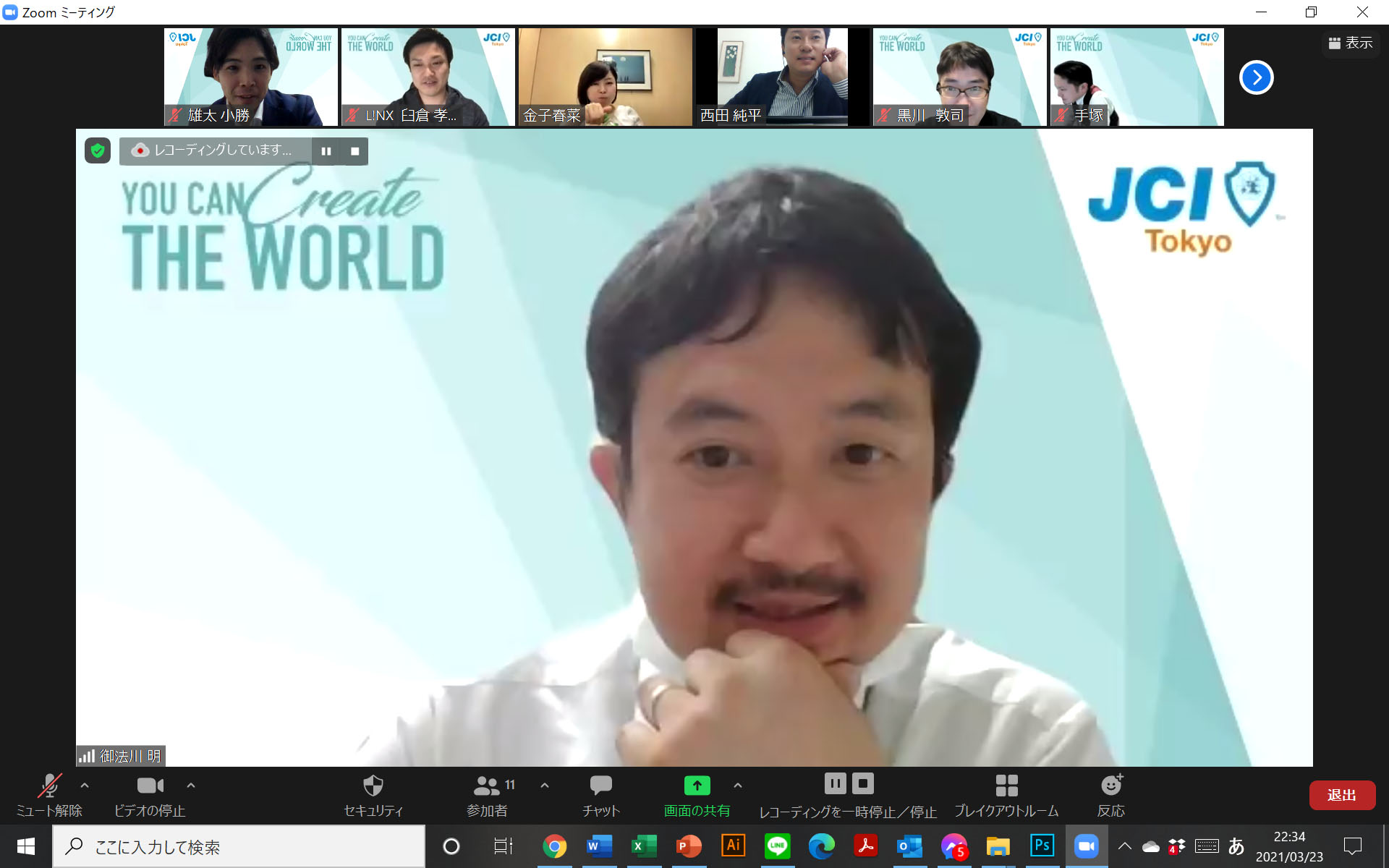
Task: Show next participants with blue arrow
Action: coord(1256,77)
